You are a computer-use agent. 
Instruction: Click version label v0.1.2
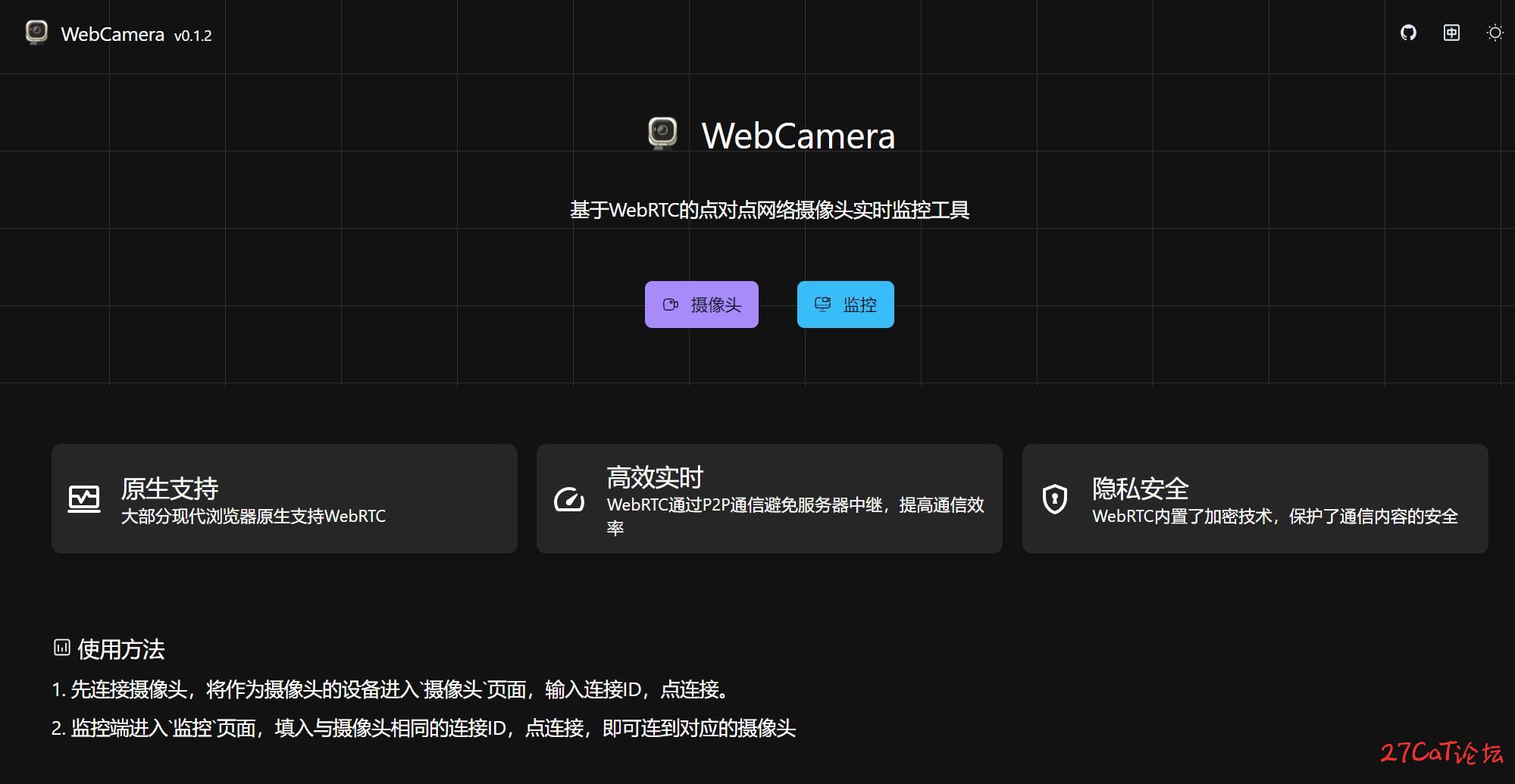tap(193, 36)
